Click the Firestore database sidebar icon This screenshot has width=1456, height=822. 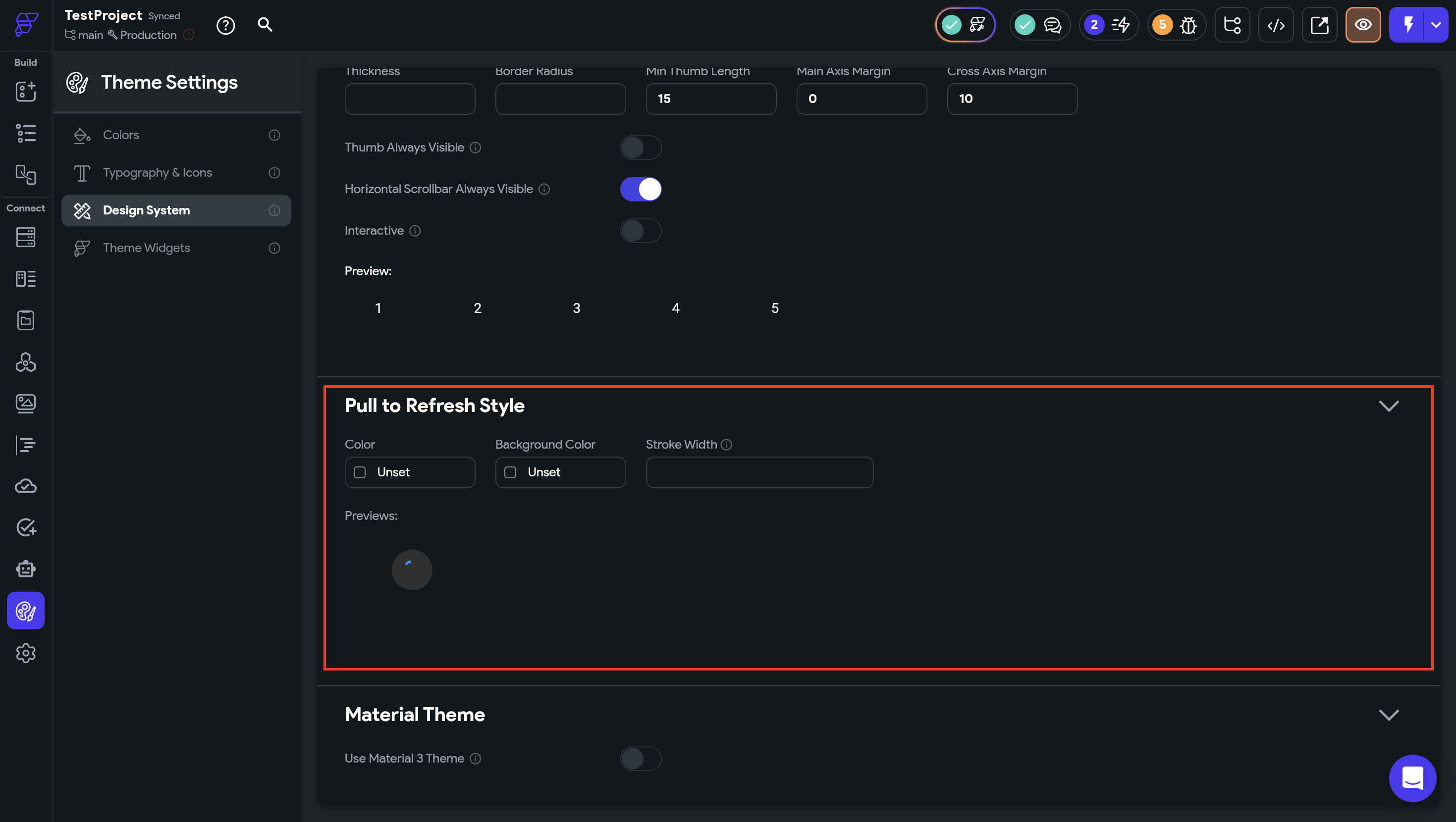tap(25, 237)
